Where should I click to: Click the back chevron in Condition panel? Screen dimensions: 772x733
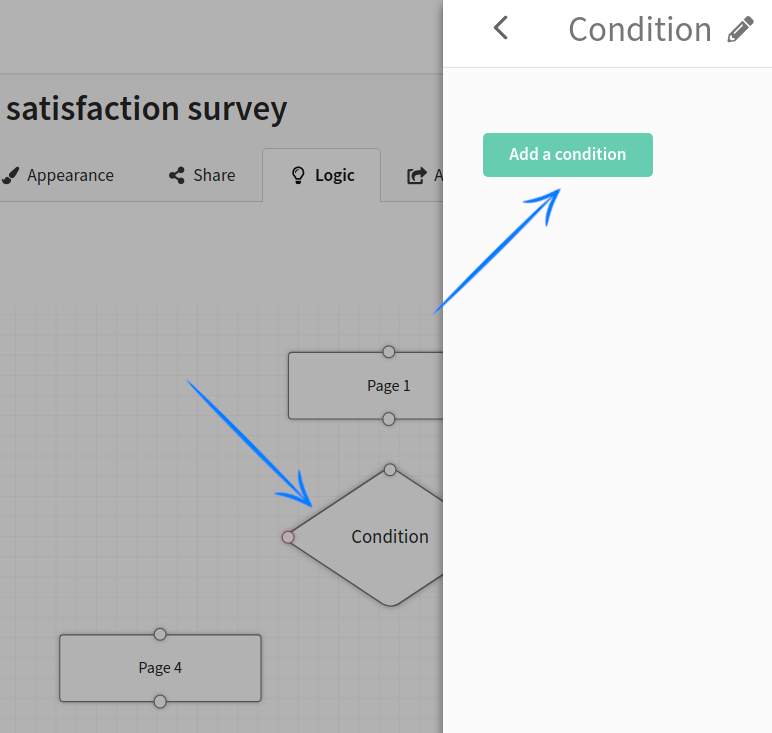tap(501, 29)
